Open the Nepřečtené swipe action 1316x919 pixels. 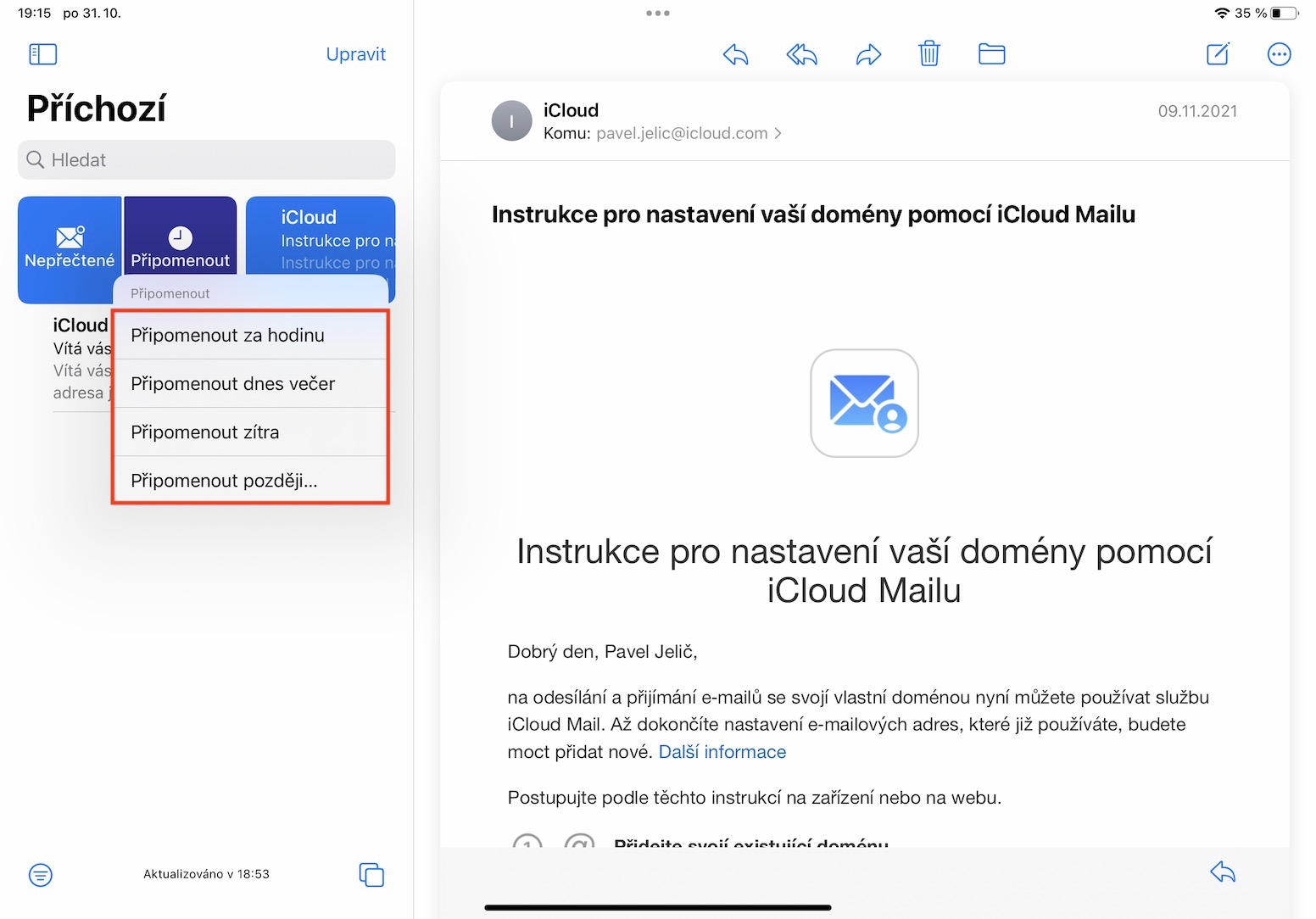pos(70,249)
